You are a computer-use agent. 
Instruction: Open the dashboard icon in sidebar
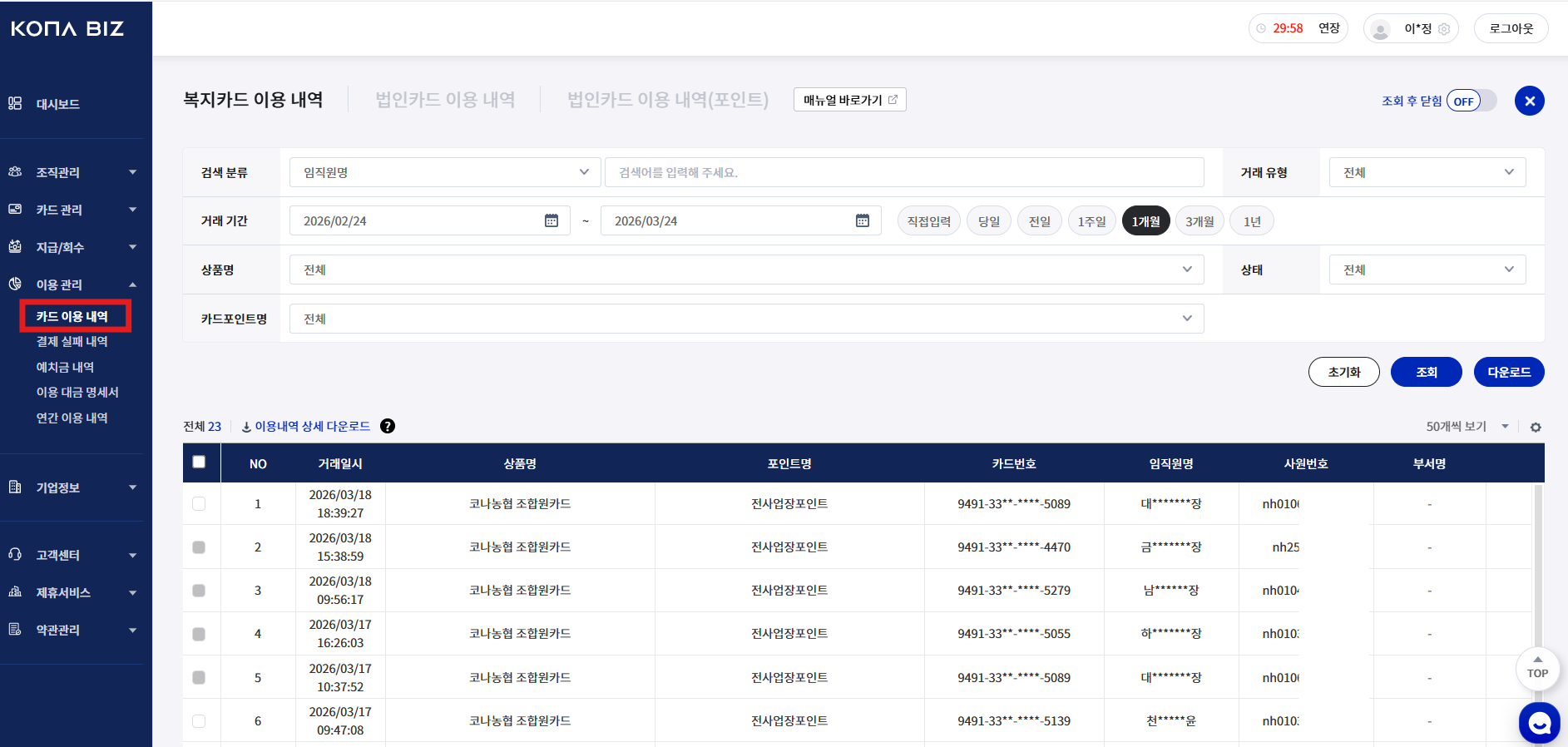click(15, 104)
